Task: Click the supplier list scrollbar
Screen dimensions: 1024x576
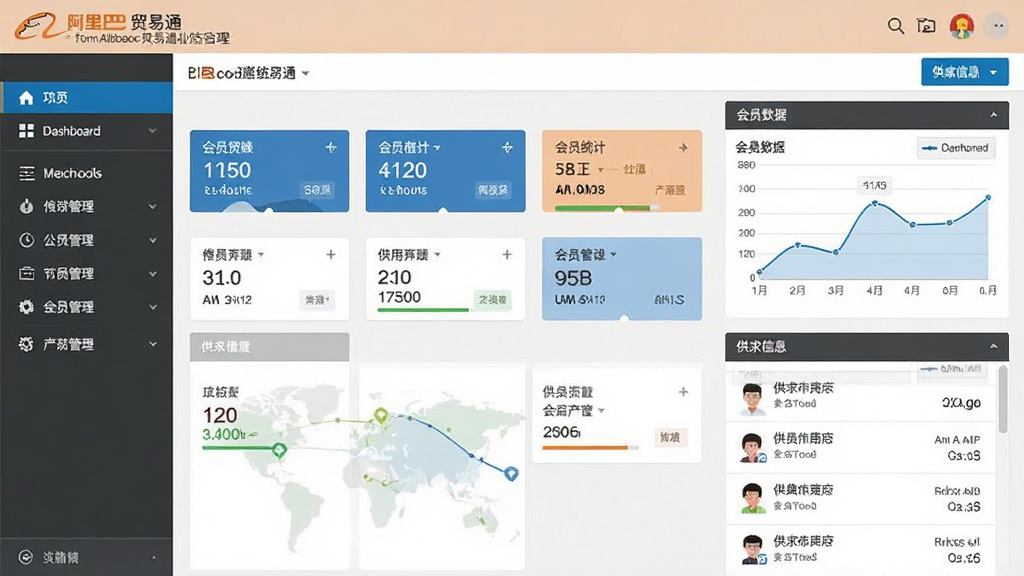Action: pyautogui.click(x=1002, y=398)
